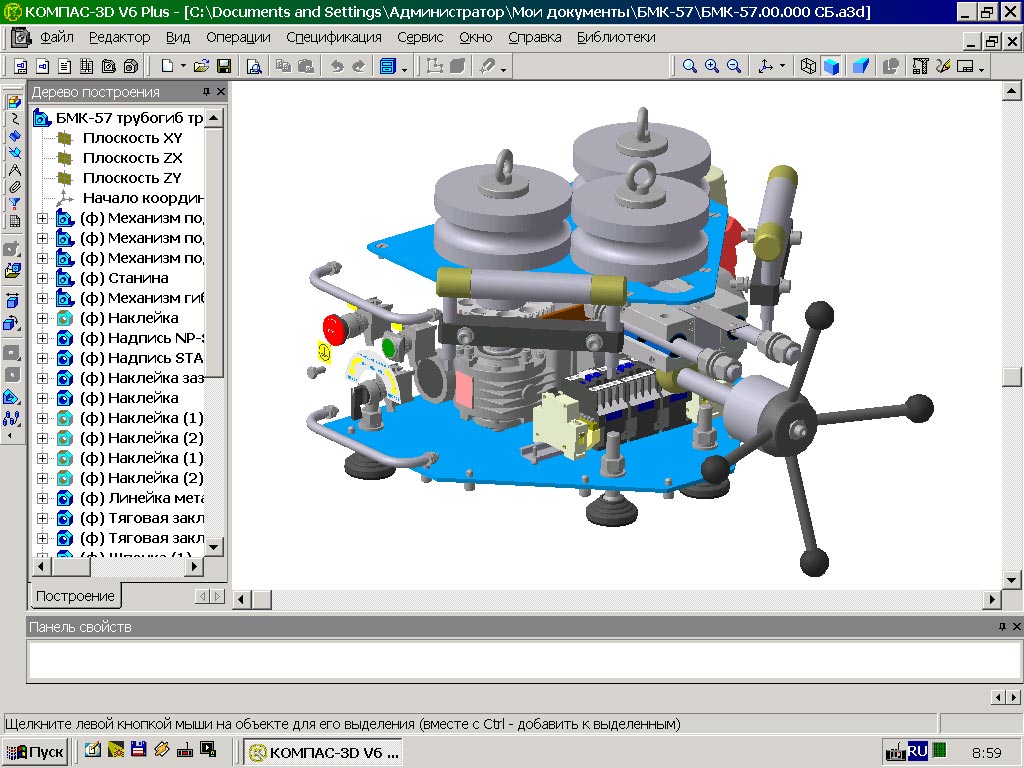The height and width of the screenshot is (768, 1024).
Task: Click the tree panel scroll down arrow
Action: point(214,547)
